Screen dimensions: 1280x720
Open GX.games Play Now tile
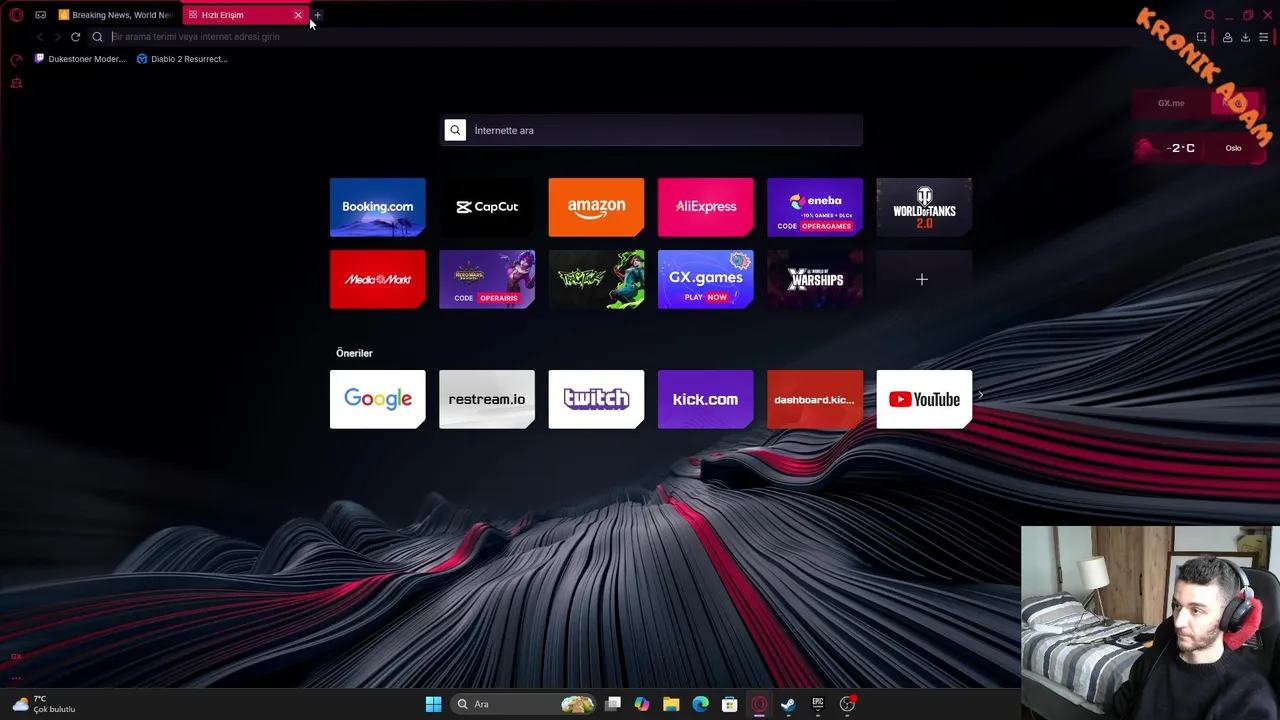(x=706, y=279)
